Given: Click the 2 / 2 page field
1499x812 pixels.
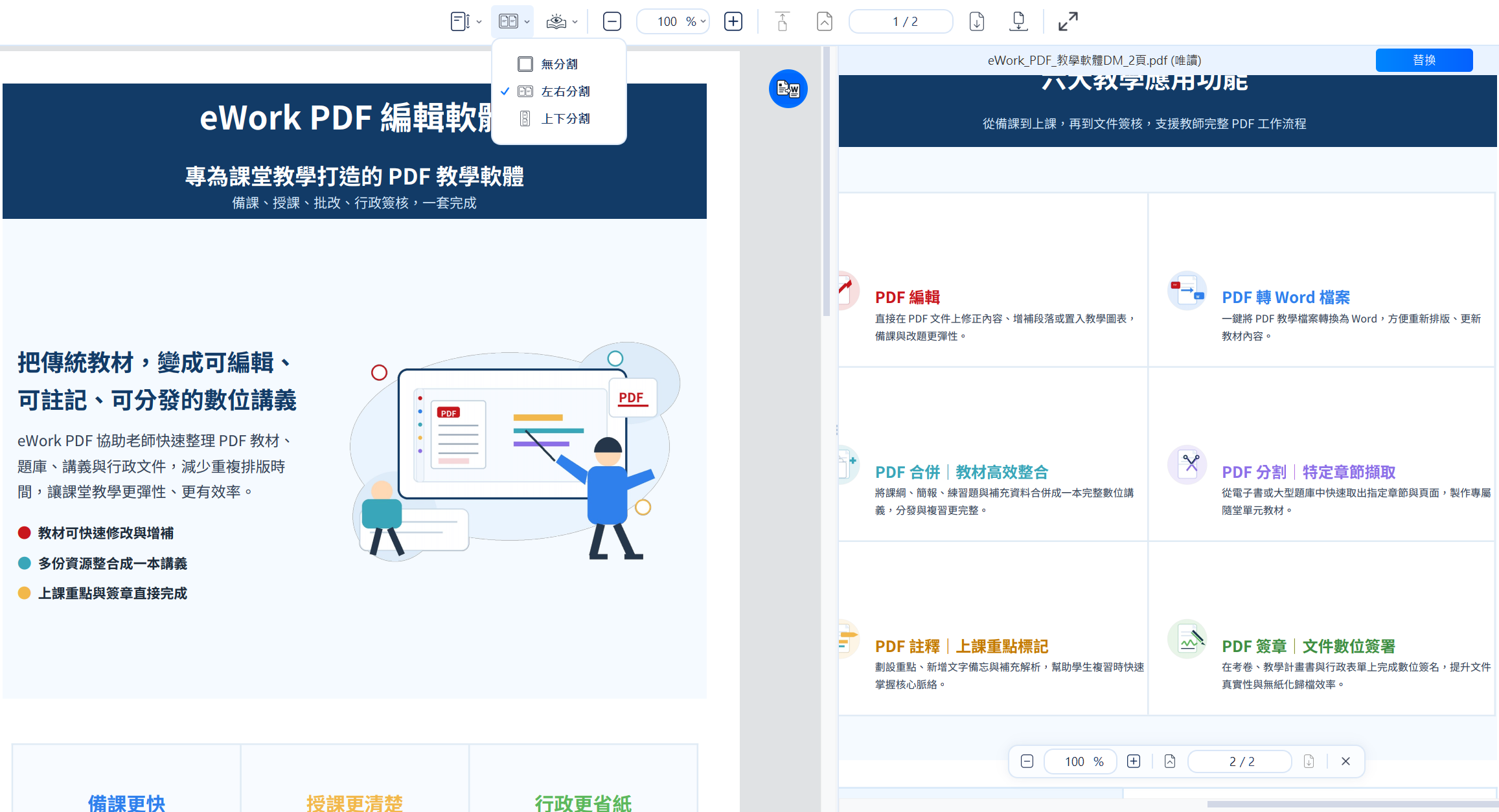Looking at the screenshot, I should [x=1240, y=761].
